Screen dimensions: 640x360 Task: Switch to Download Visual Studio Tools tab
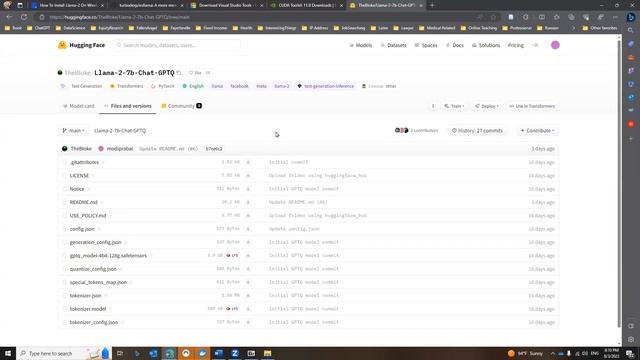(x=226, y=5)
